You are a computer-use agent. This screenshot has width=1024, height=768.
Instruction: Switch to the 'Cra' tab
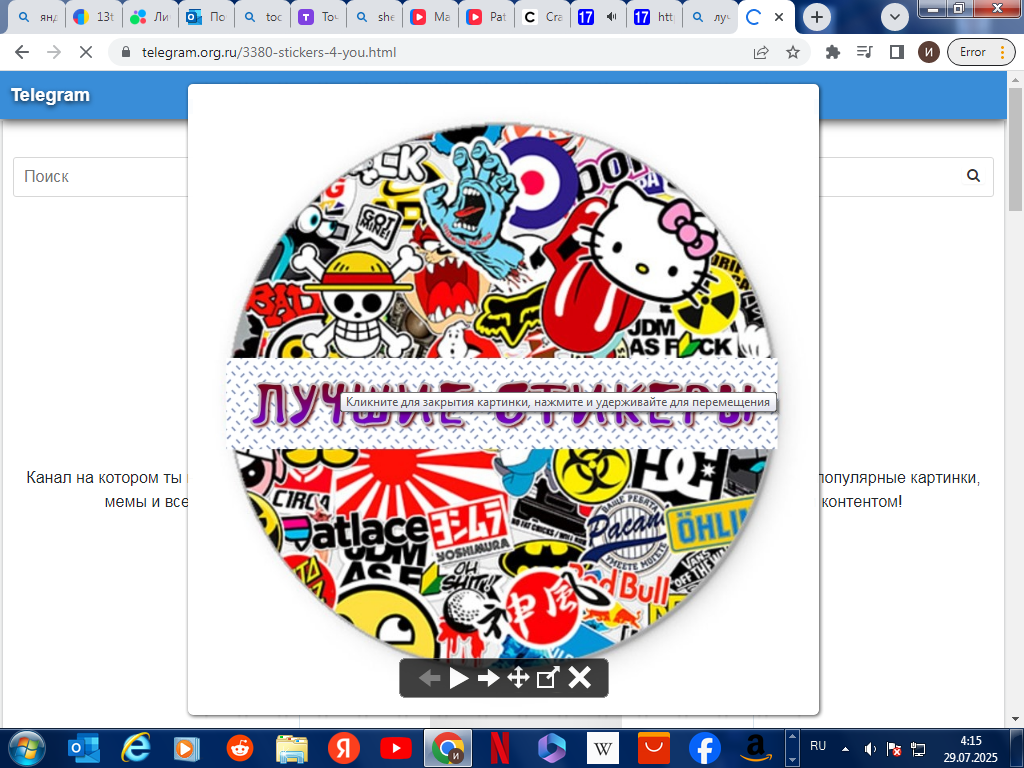tap(543, 17)
